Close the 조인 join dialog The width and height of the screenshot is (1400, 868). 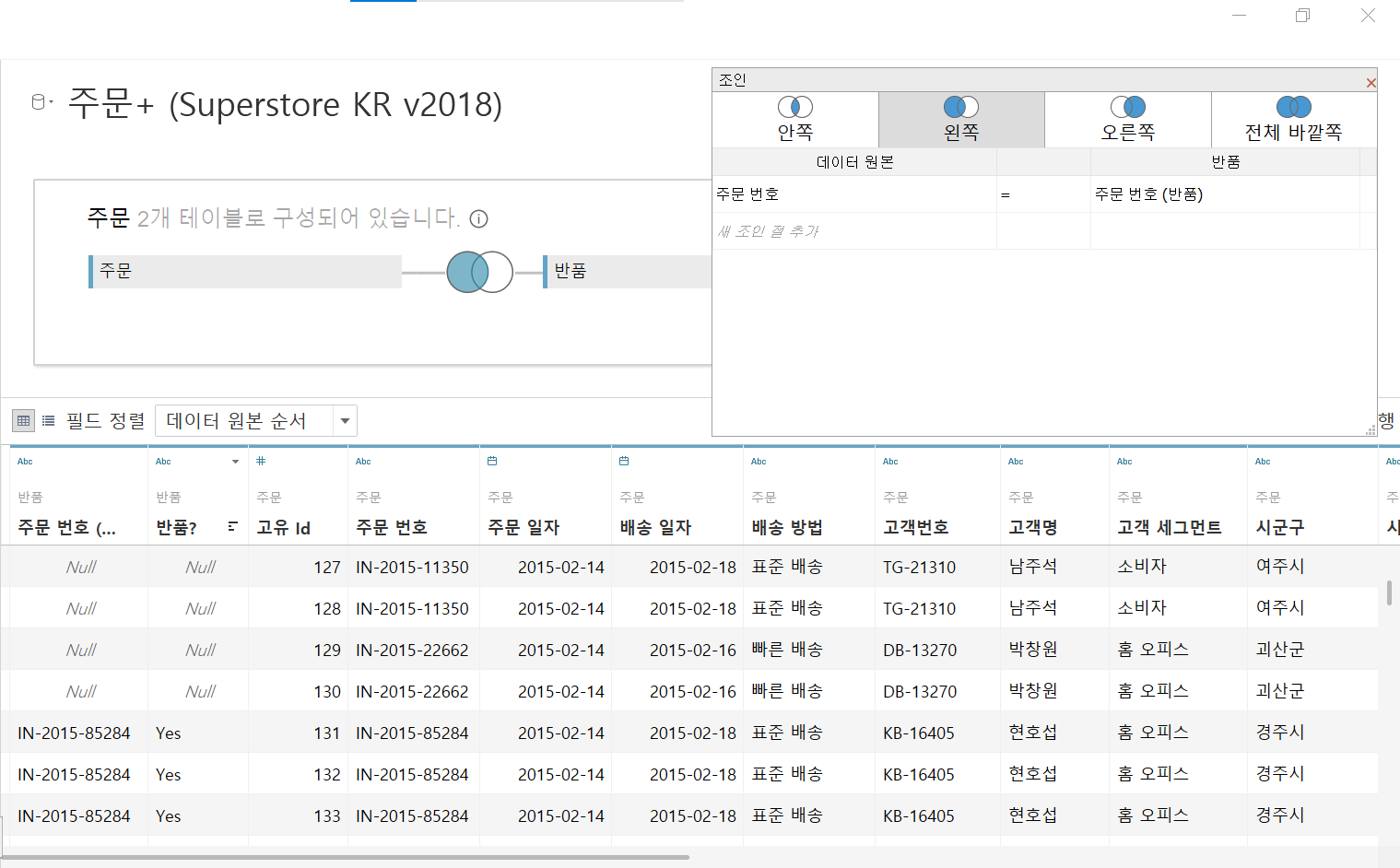click(x=1371, y=83)
